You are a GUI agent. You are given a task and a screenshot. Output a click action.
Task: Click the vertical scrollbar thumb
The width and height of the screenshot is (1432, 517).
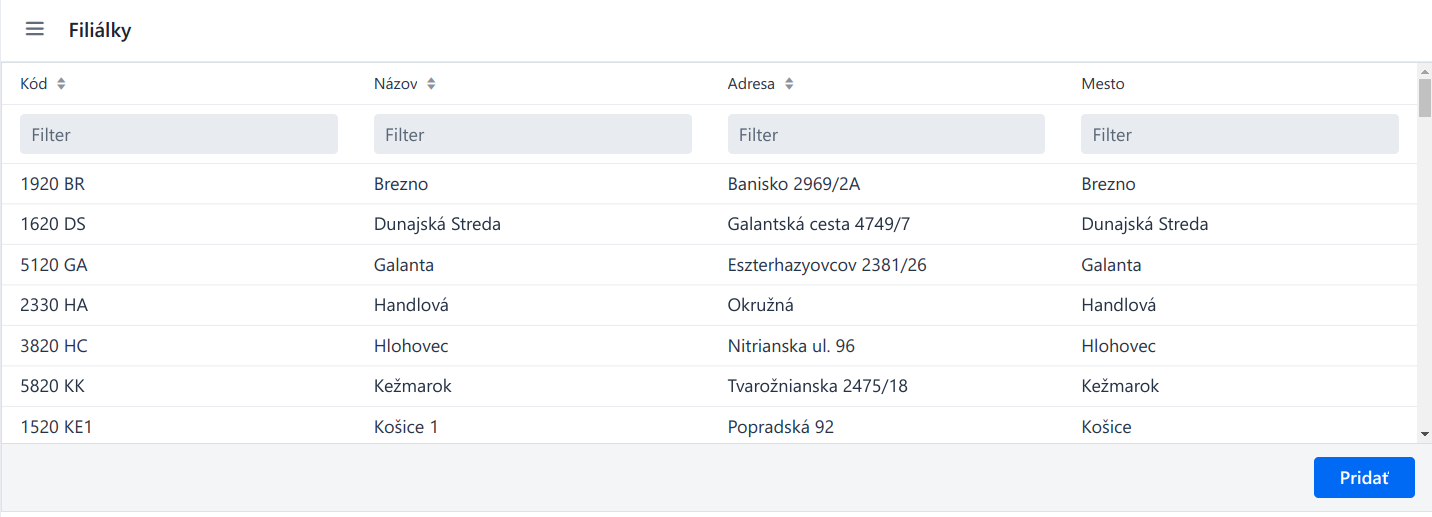coord(1424,98)
